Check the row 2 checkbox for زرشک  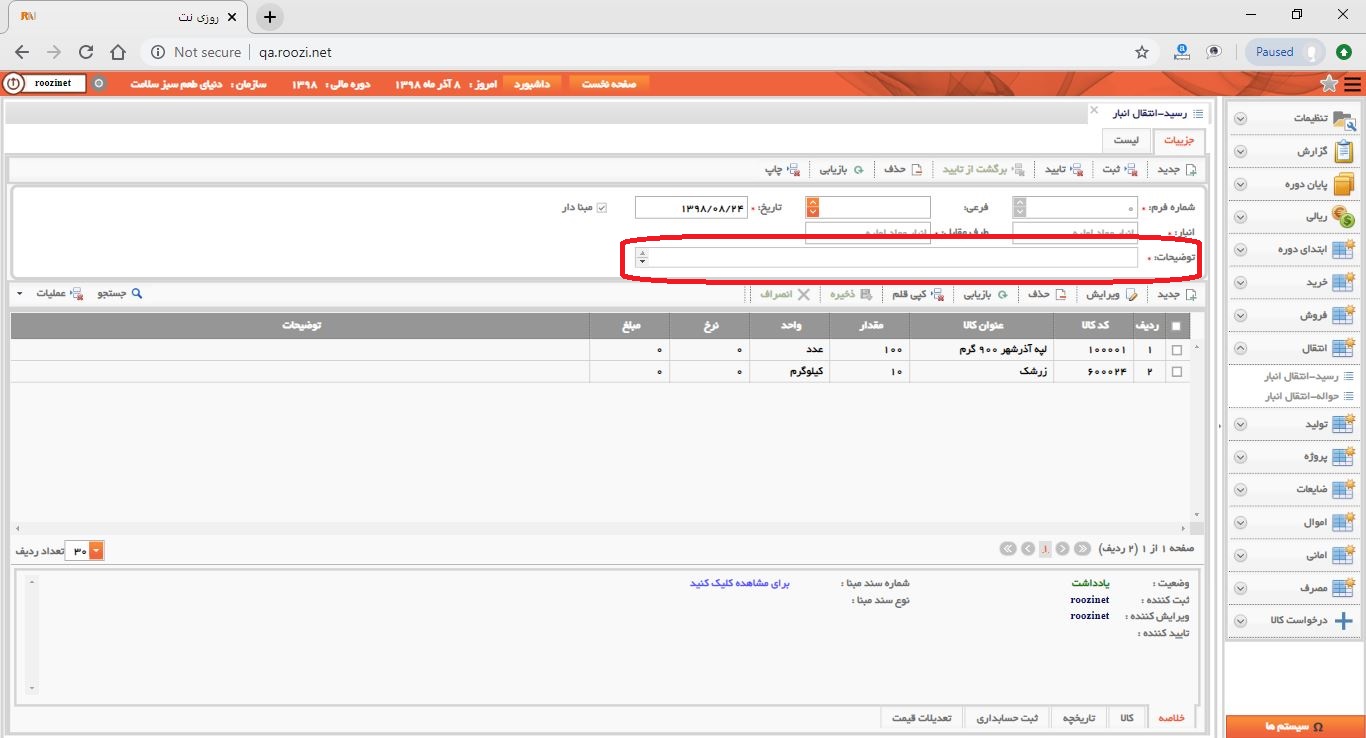coord(1175,372)
